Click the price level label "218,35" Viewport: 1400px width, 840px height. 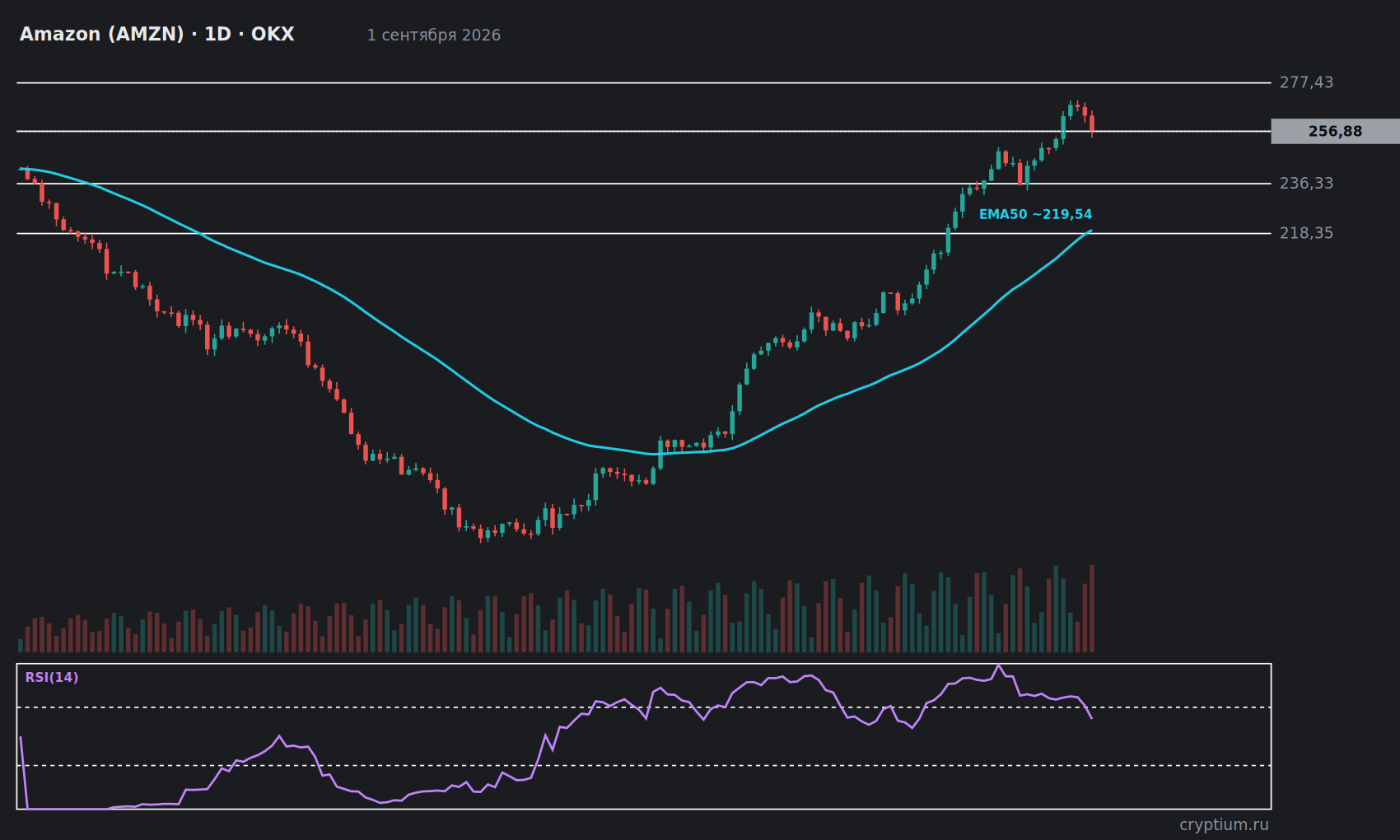[x=1306, y=233]
